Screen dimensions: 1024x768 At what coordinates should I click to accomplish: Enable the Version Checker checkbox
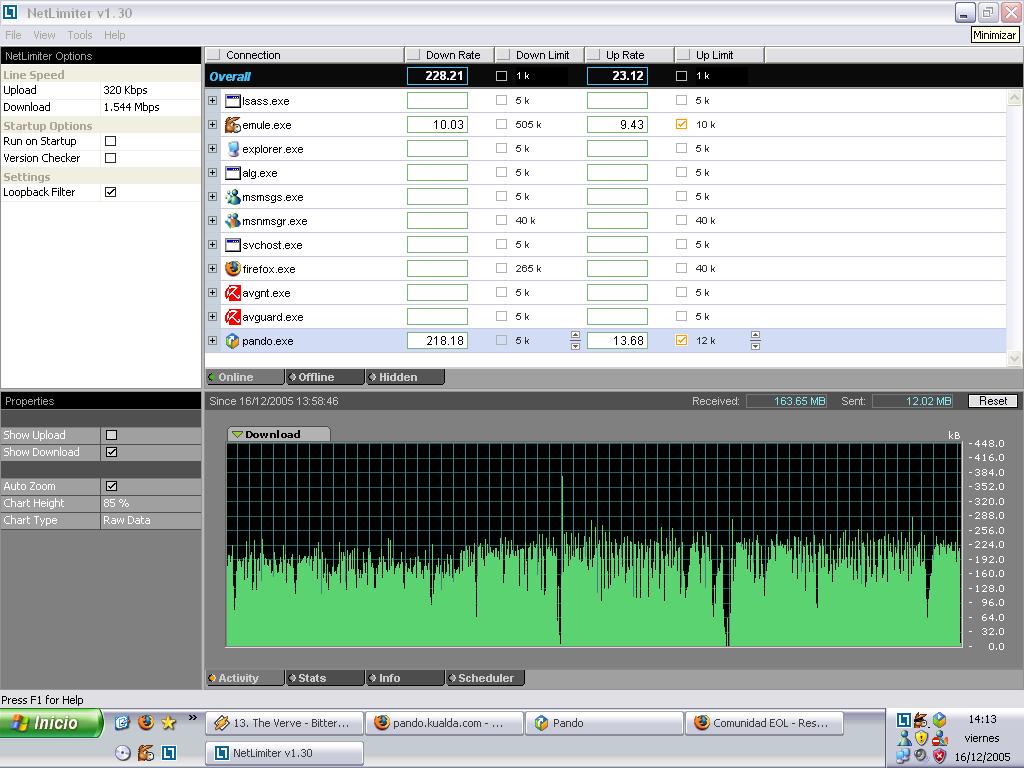[x=111, y=158]
